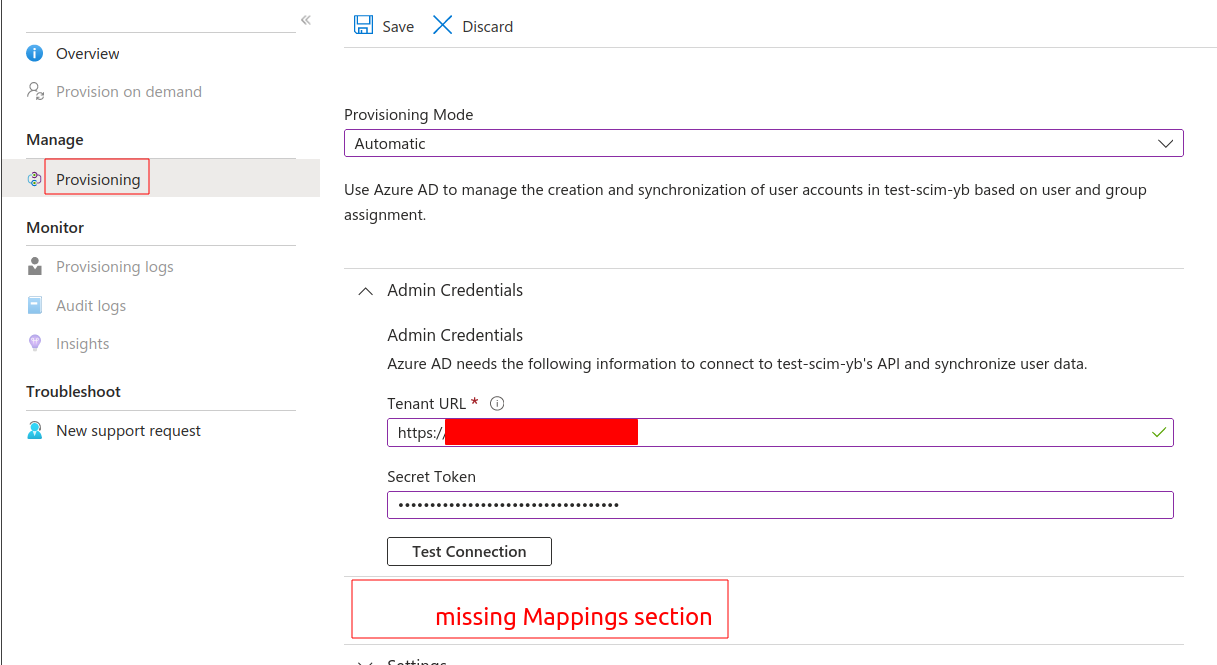Click the Insights lightbulb icon

tap(35, 343)
